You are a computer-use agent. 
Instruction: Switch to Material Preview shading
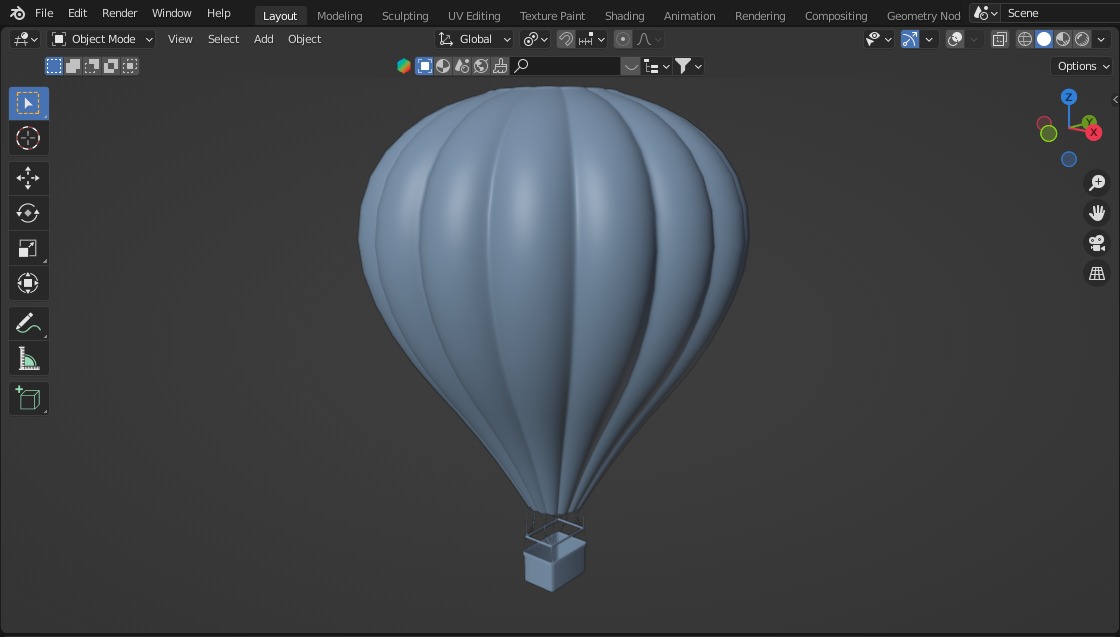(1063, 39)
